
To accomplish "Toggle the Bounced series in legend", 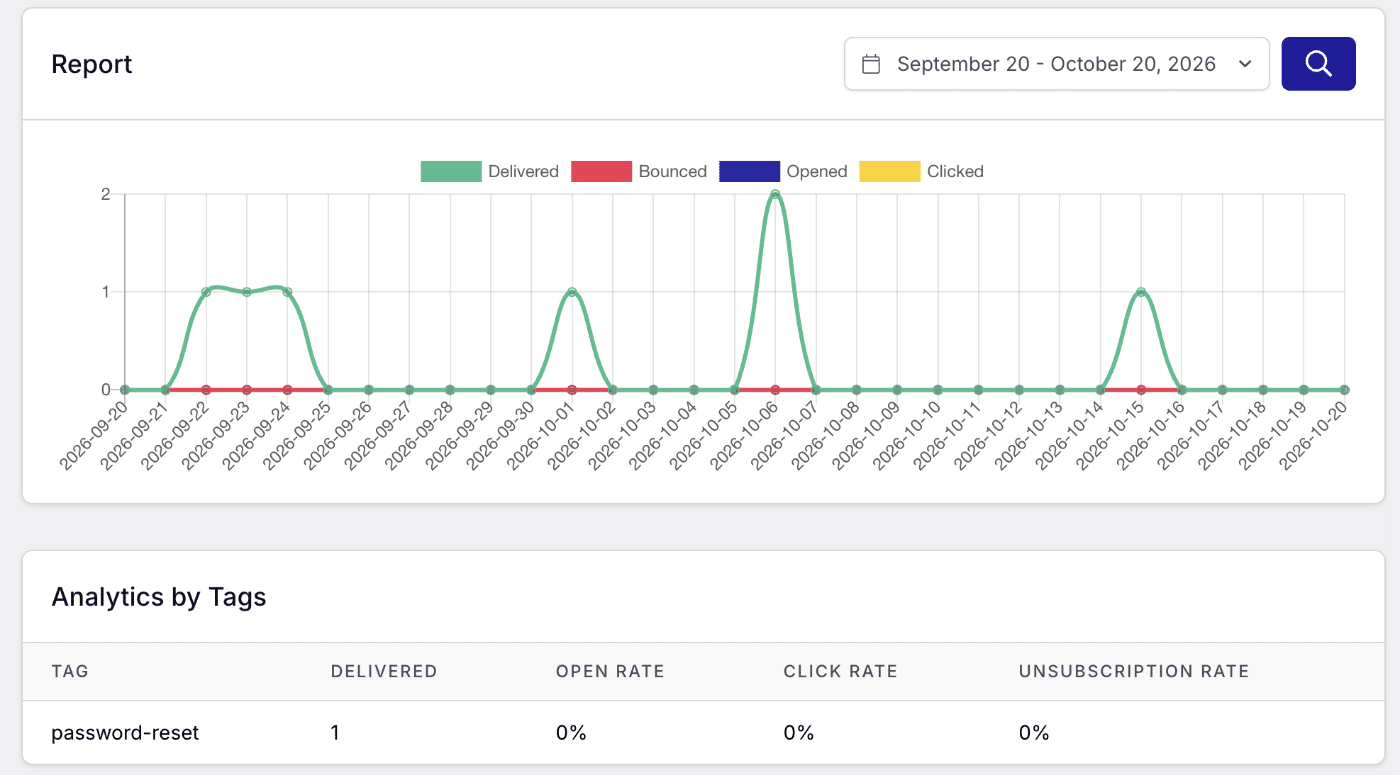I will [x=639, y=171].
